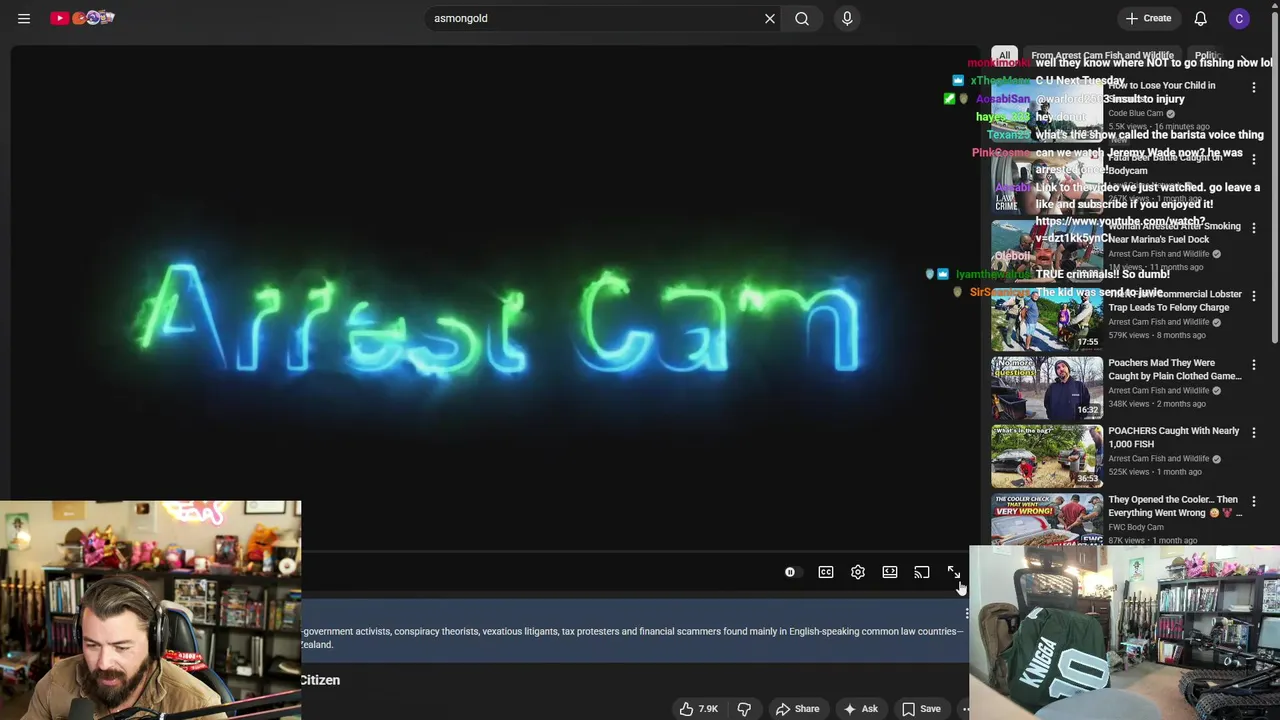
Task: Click the sidebar text 525K views, 1 month ago
Action: pos(1155,472)
